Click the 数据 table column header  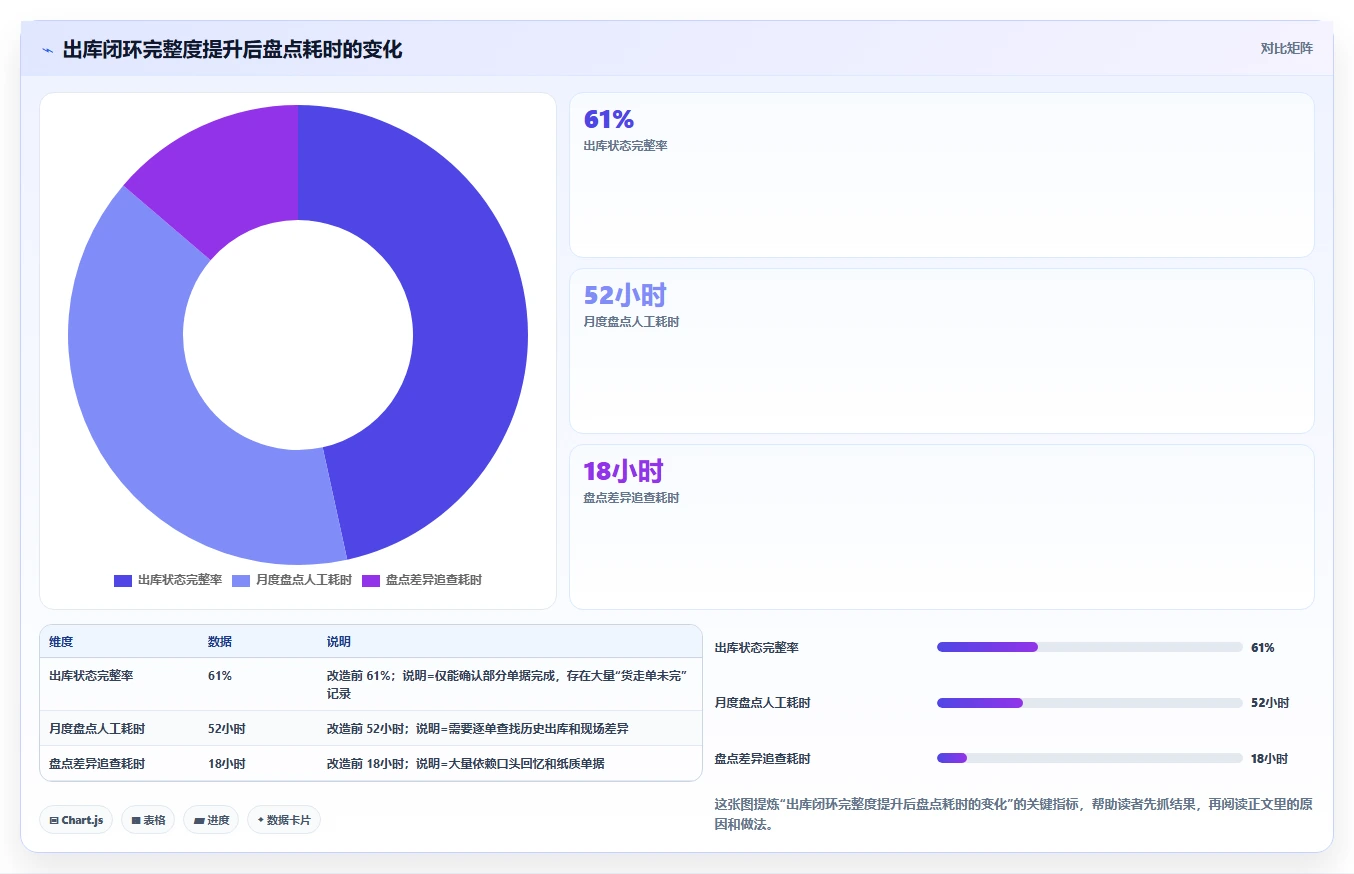[x=220, y=642]
